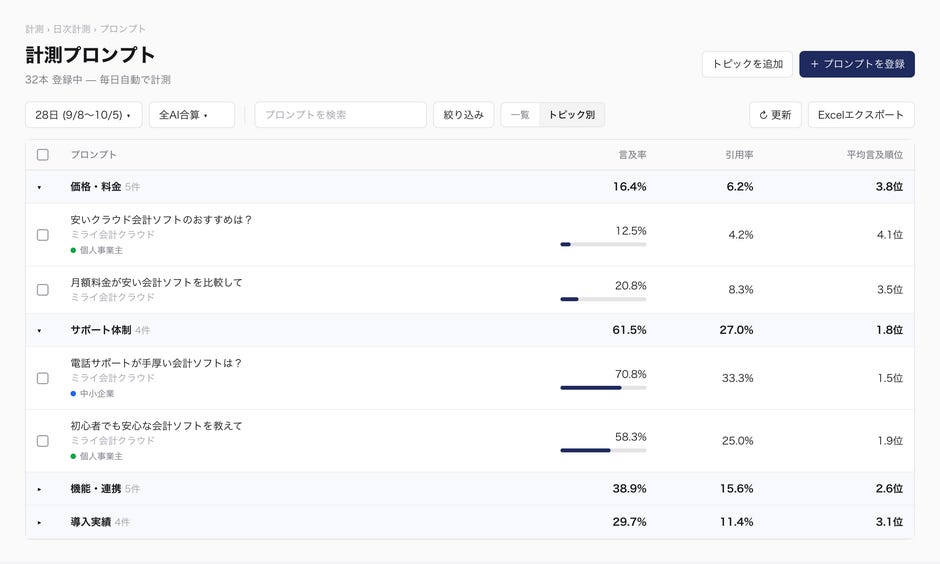Check the 月額料金が安い会計ソフトを比較して row checkbox
Screen dimensions: 940x564
pyautogui.click(x=43, y=289)
